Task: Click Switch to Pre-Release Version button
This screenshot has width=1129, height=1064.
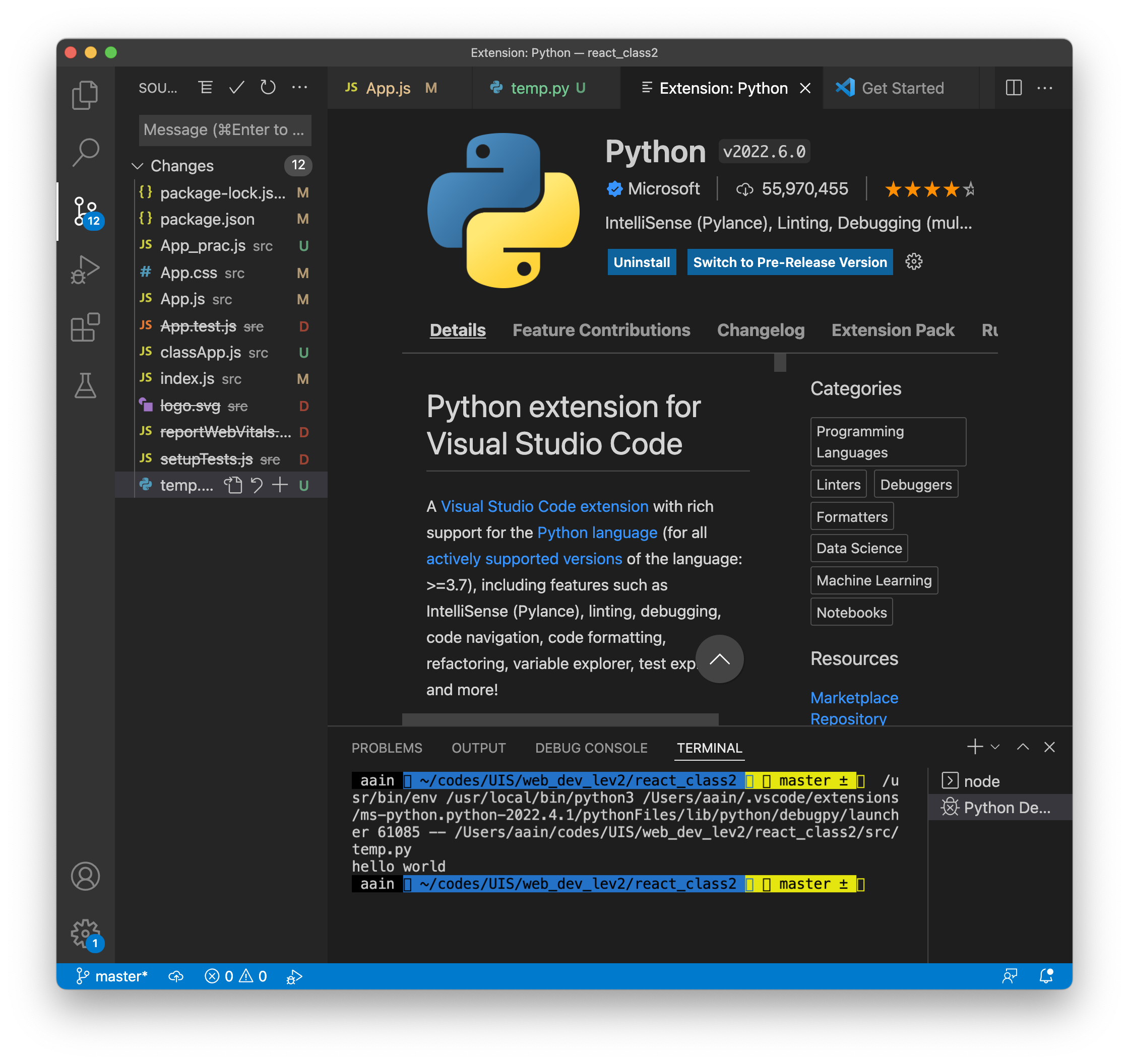Action: coord(790,262)
